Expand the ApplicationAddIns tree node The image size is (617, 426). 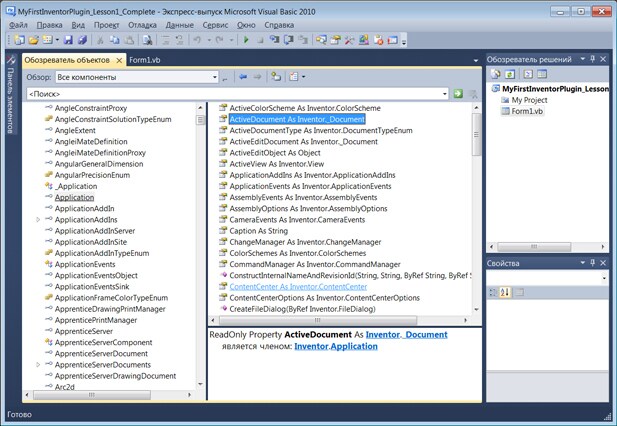tap(38, 219)
